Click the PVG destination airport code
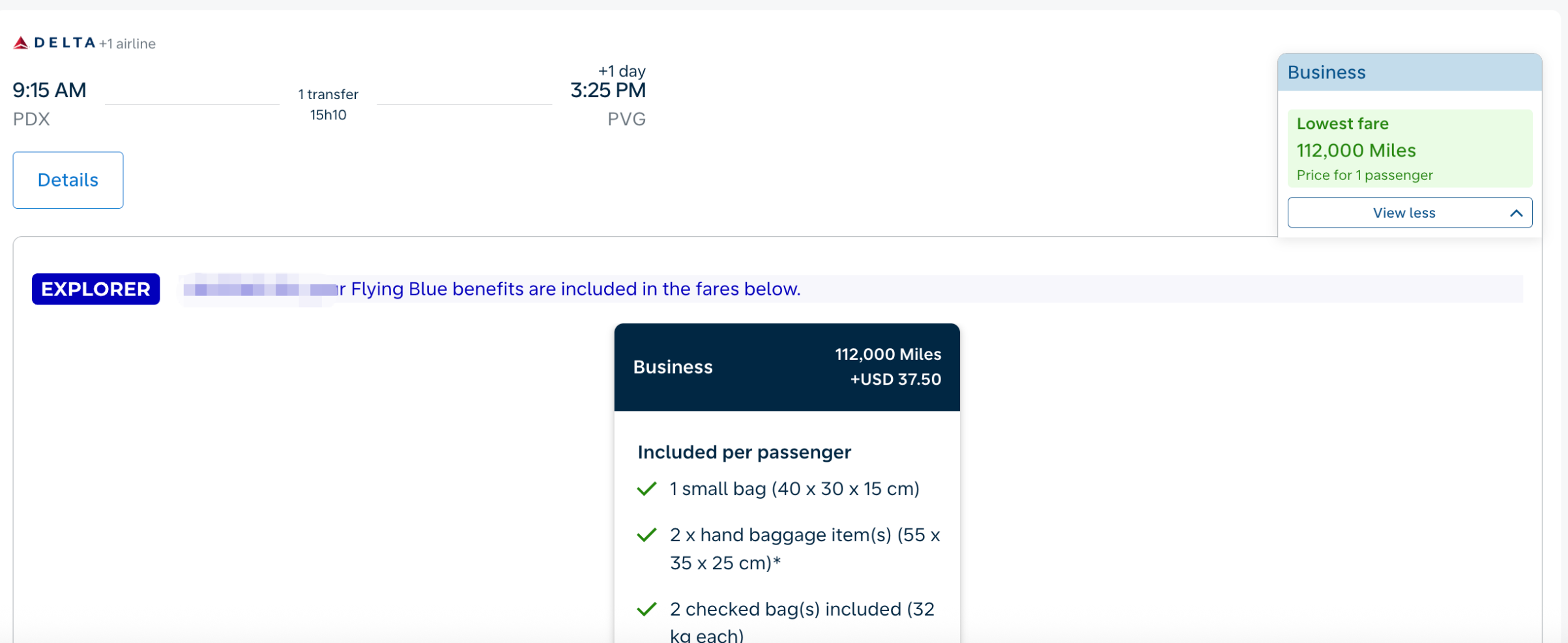 click(626, 119)
